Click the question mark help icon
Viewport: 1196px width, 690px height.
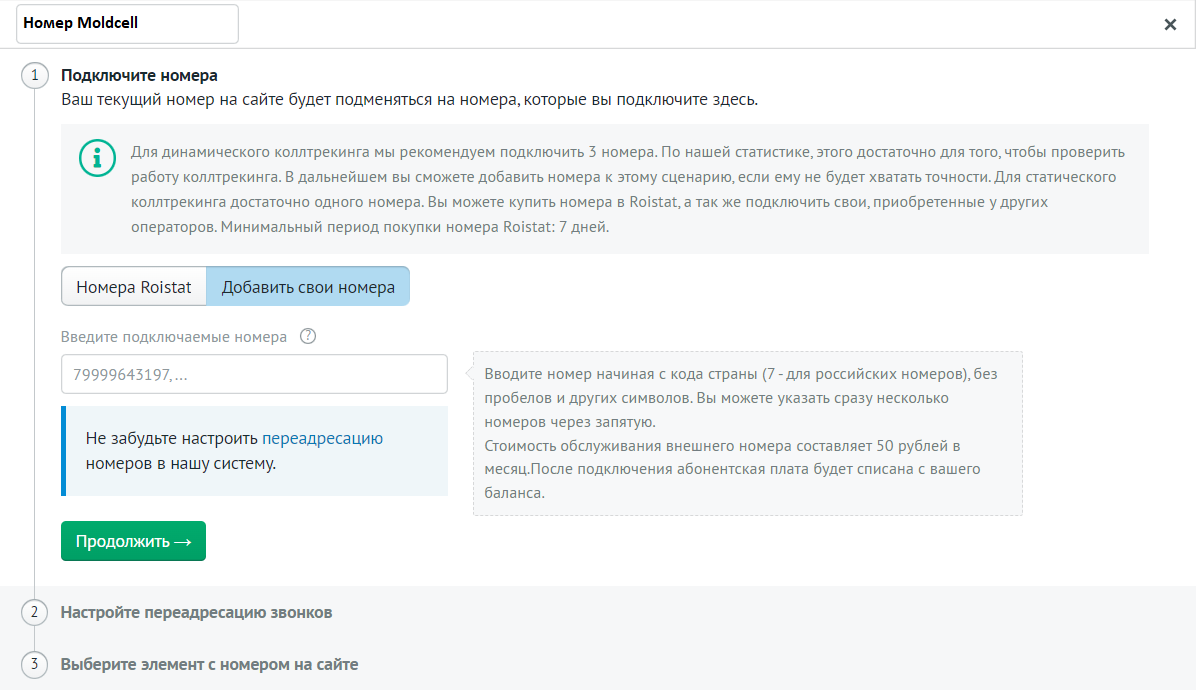click(x=308, y=337)
